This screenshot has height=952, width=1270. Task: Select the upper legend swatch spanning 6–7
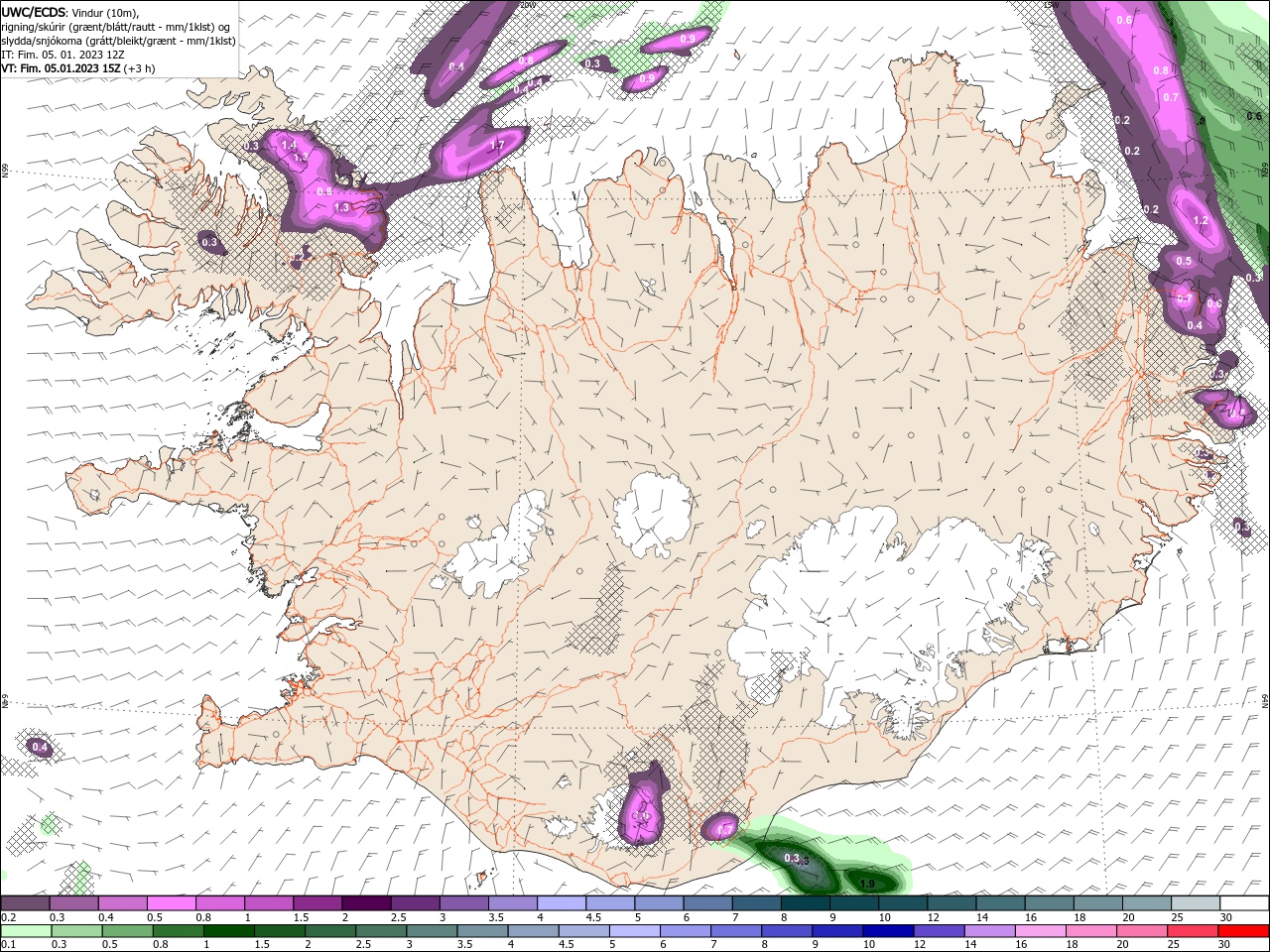pyautogui.click(x=707, y=903)
